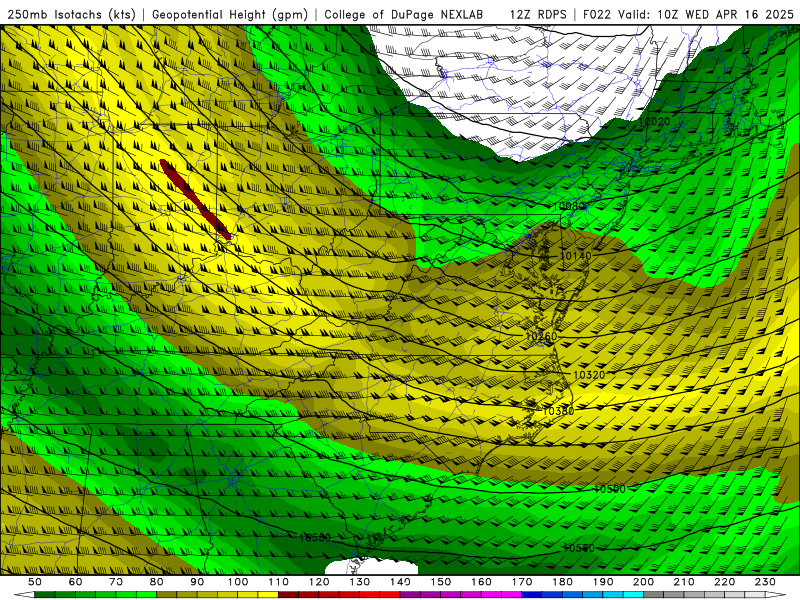Click the 80 kts legend label
Screen dimensions: 800x600
tap(157, 582)
